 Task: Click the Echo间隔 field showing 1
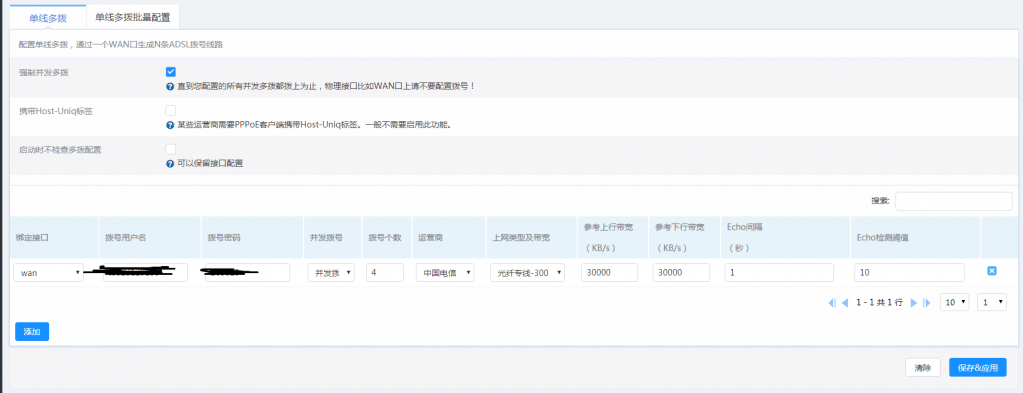[x=779, y=273]
